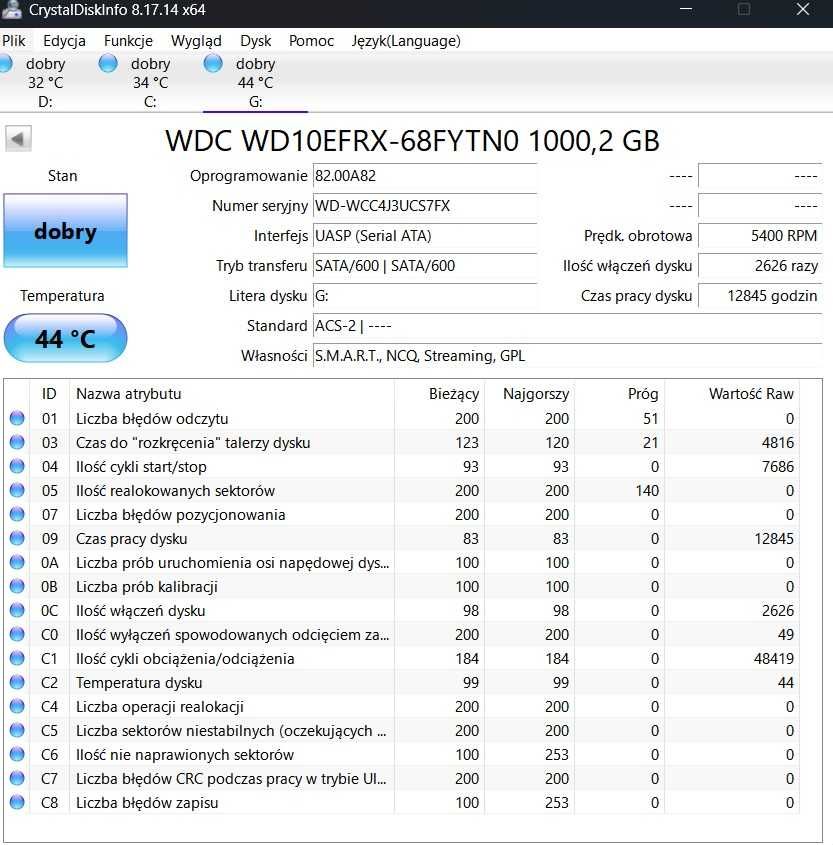Image resolution: width=833 pixels, height=845 pixels.
Task: Select row Ilość nie naprawionych sektorów
Action: [x=402, y=754]
